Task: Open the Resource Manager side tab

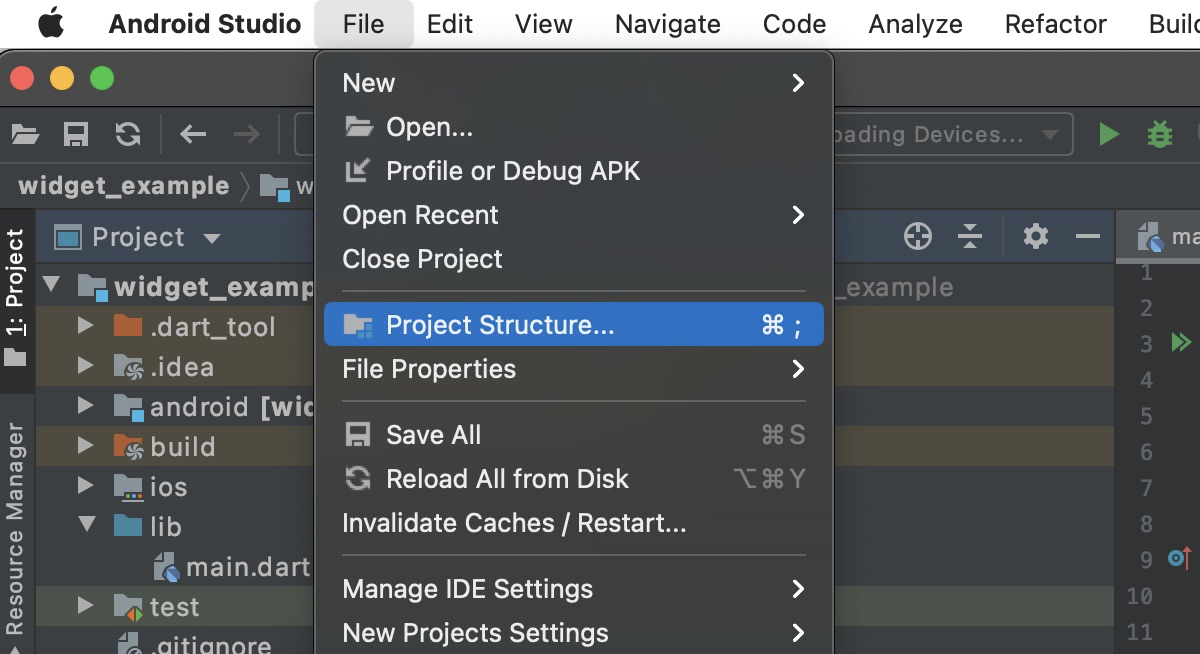Action: (x=16, y=528)
